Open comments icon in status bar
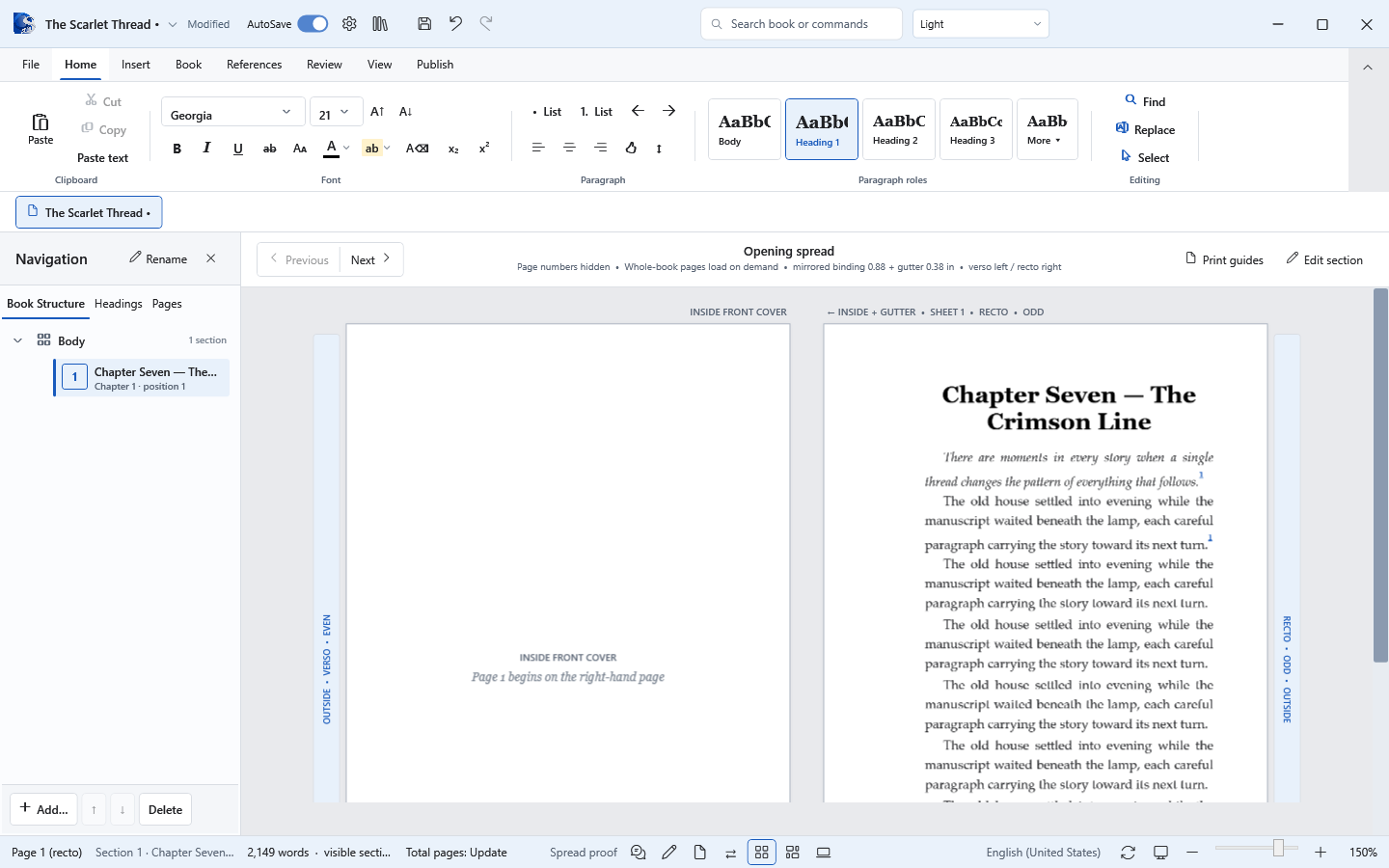The width and height of the screenshot is (1389, 868). point(639,853)
